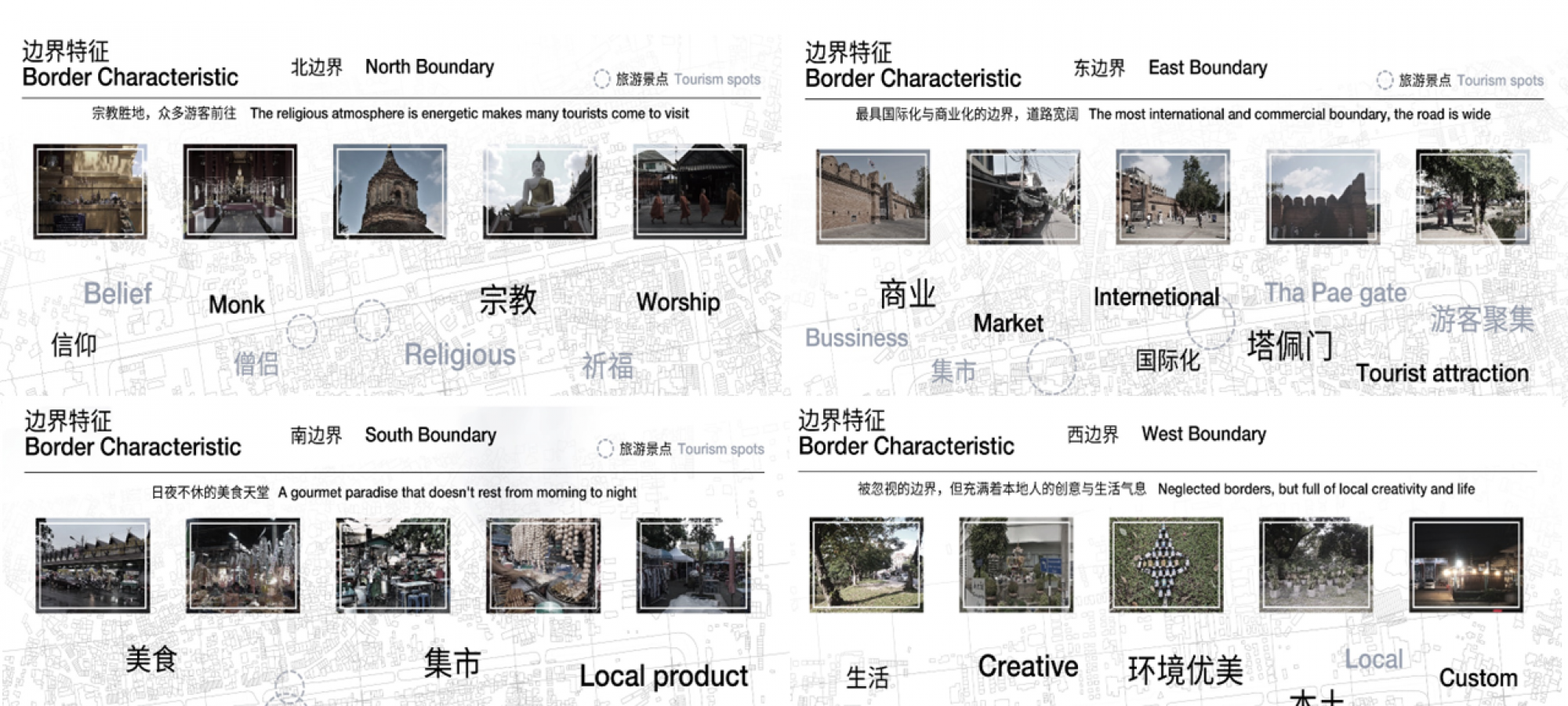Image resolution: width=1568 pixels, height=706 pixels.
Task: Open the first brick city wall photo in East Boundary
Action: click(873, 196)
